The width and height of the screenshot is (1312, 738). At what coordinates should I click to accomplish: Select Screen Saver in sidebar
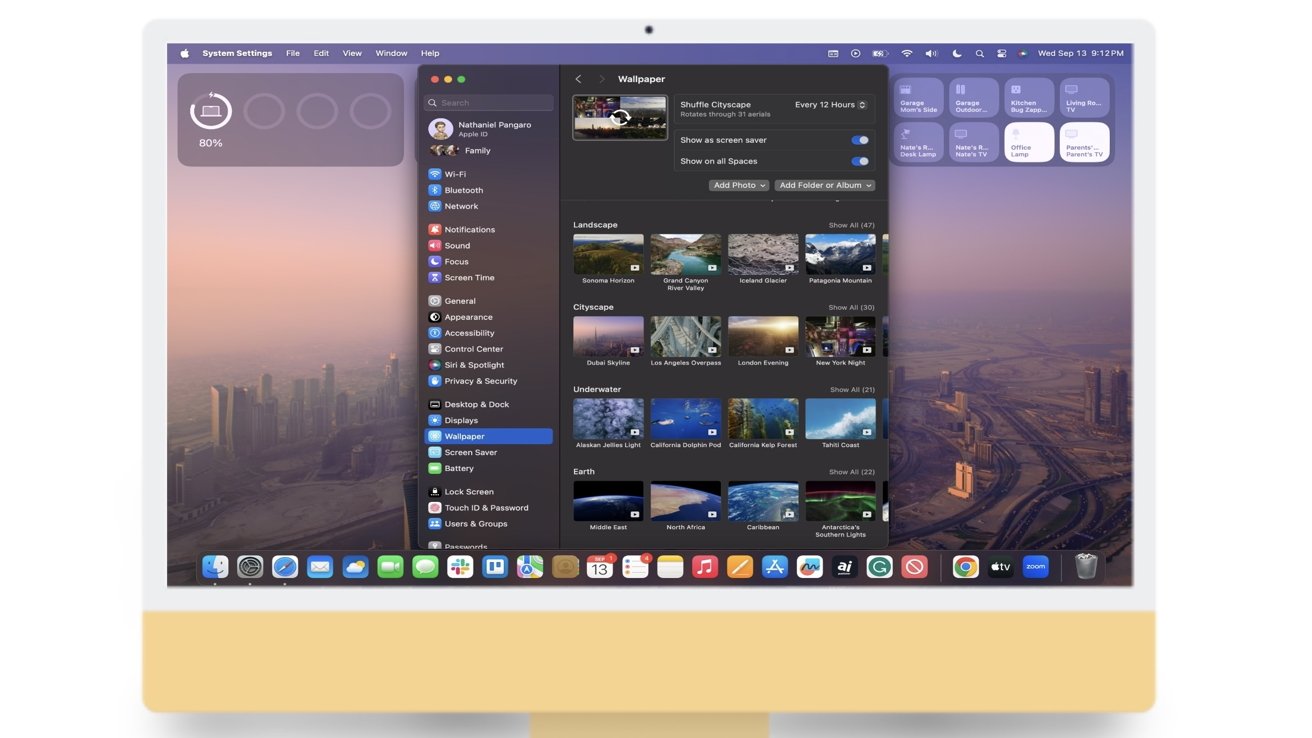point(470,452)
